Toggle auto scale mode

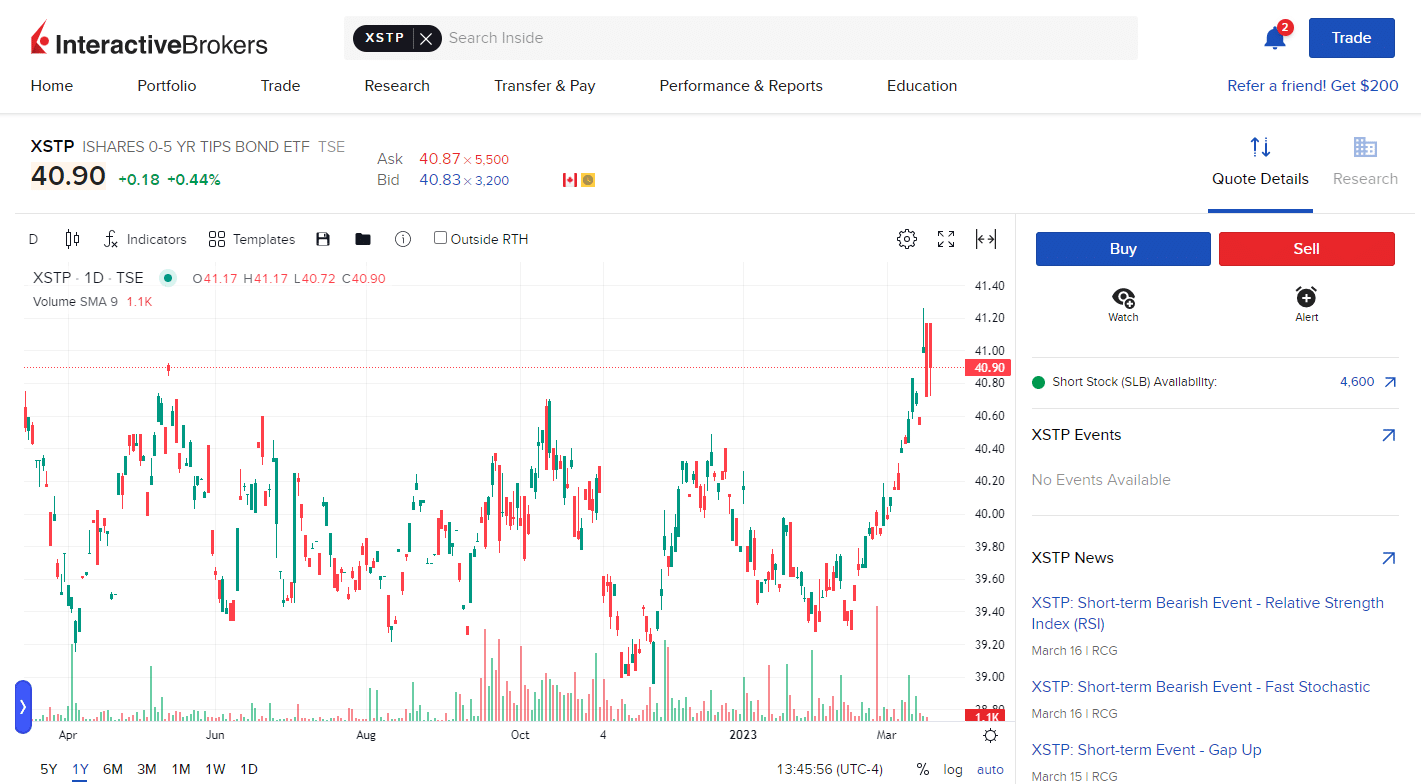[990, 769]
